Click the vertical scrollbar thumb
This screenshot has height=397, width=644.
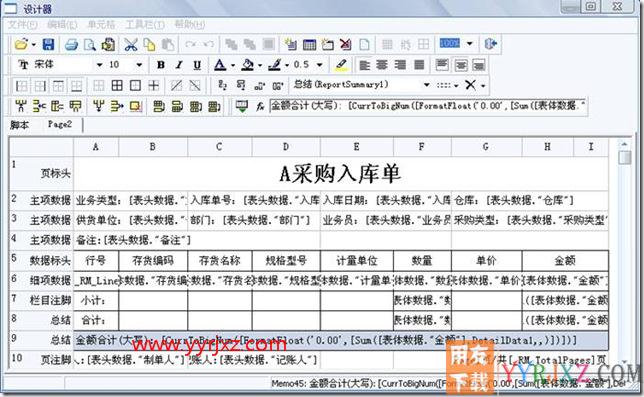tap(625, 158)
